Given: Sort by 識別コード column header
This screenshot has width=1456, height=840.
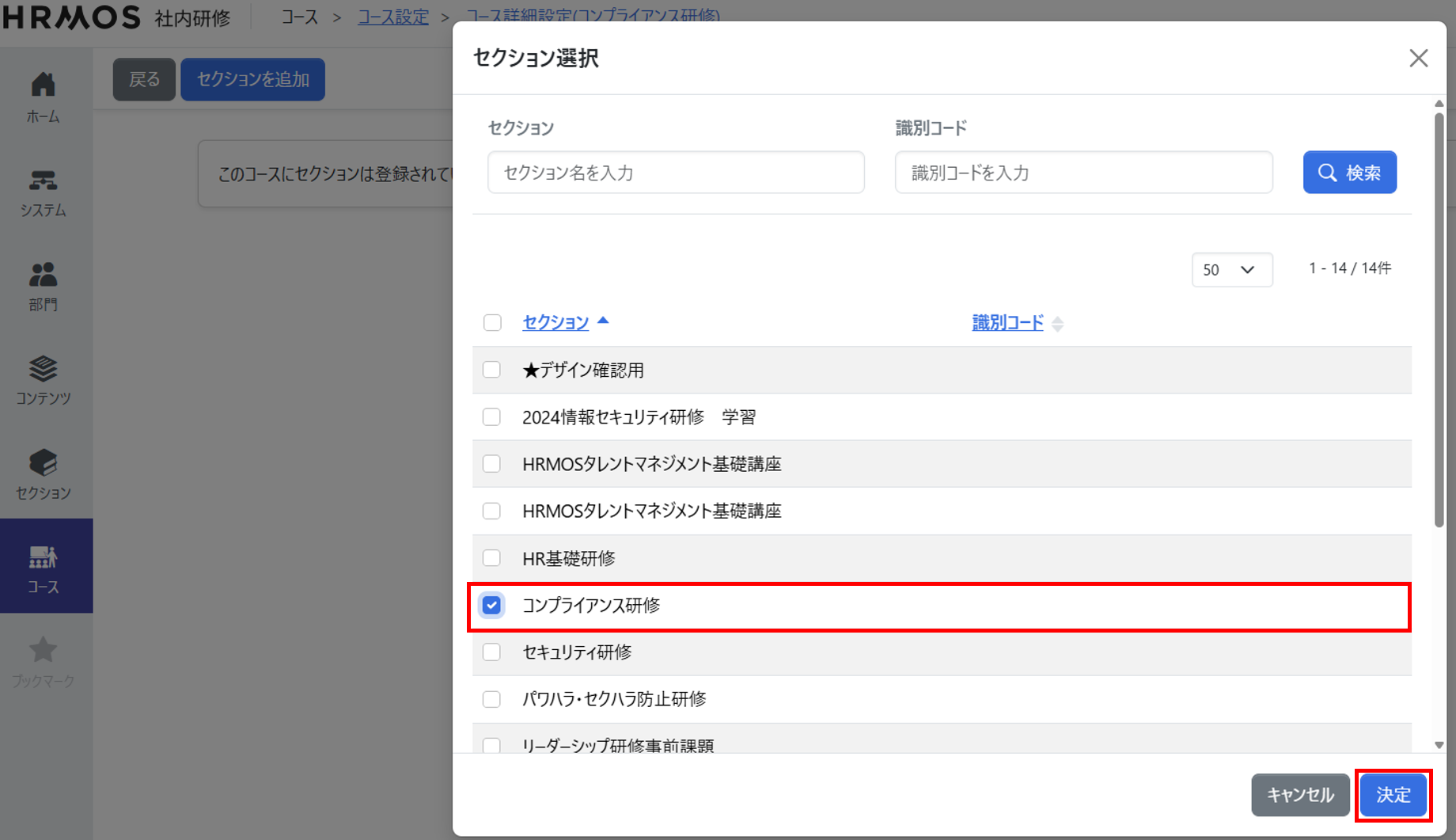Looking at the screenshot, I should 1007,322.
